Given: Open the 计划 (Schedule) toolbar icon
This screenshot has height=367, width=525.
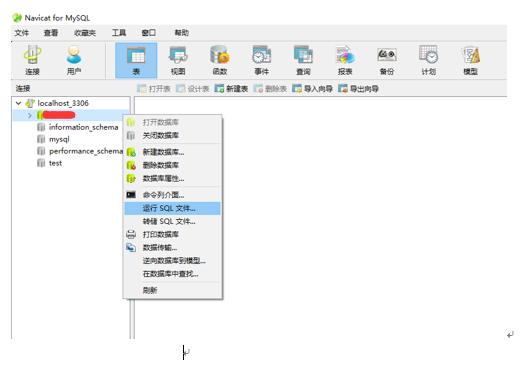Looking at the screenshot, I should click(x=429, y=60).
